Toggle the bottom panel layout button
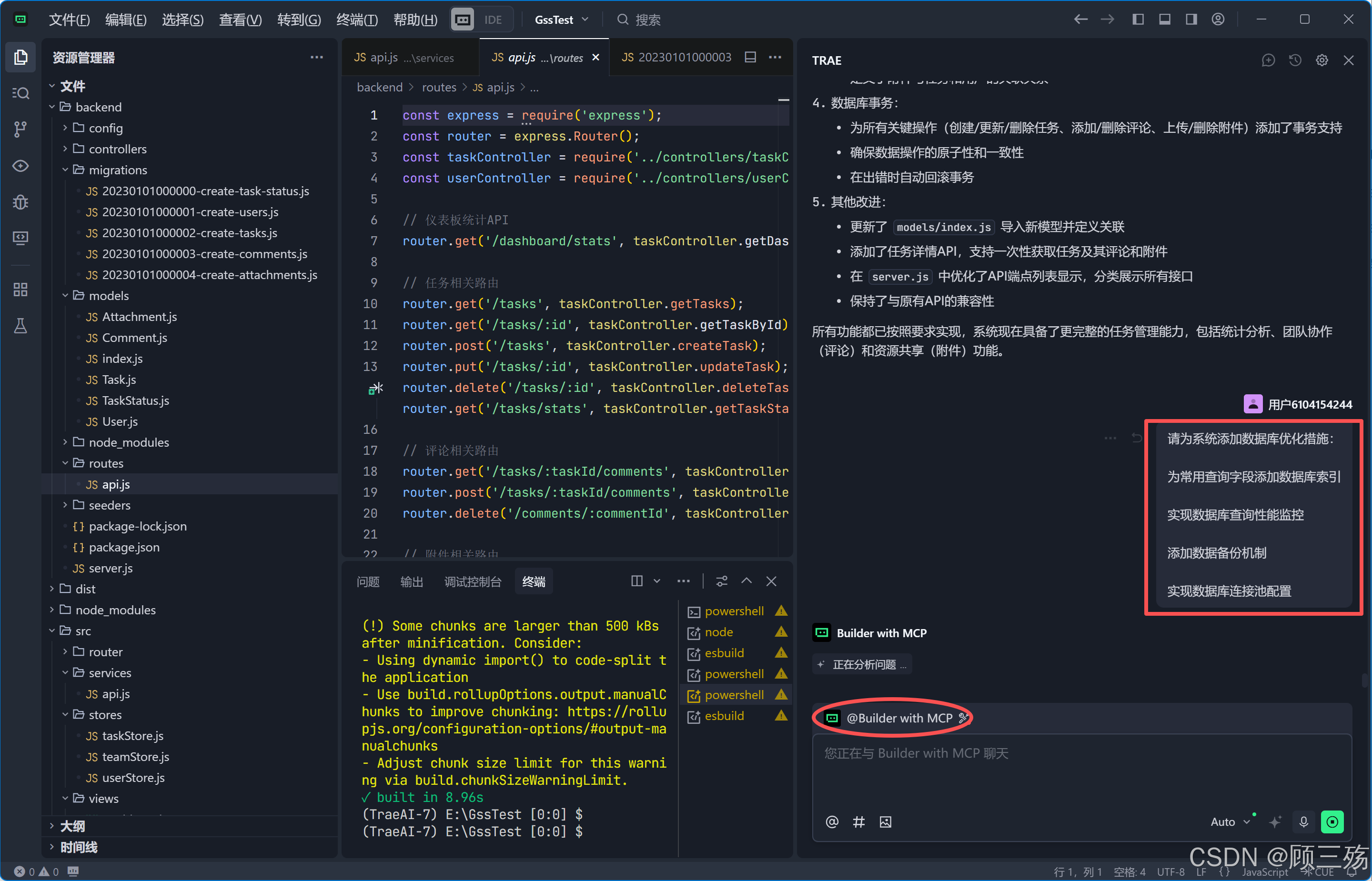 click(x=1164, y=20)
